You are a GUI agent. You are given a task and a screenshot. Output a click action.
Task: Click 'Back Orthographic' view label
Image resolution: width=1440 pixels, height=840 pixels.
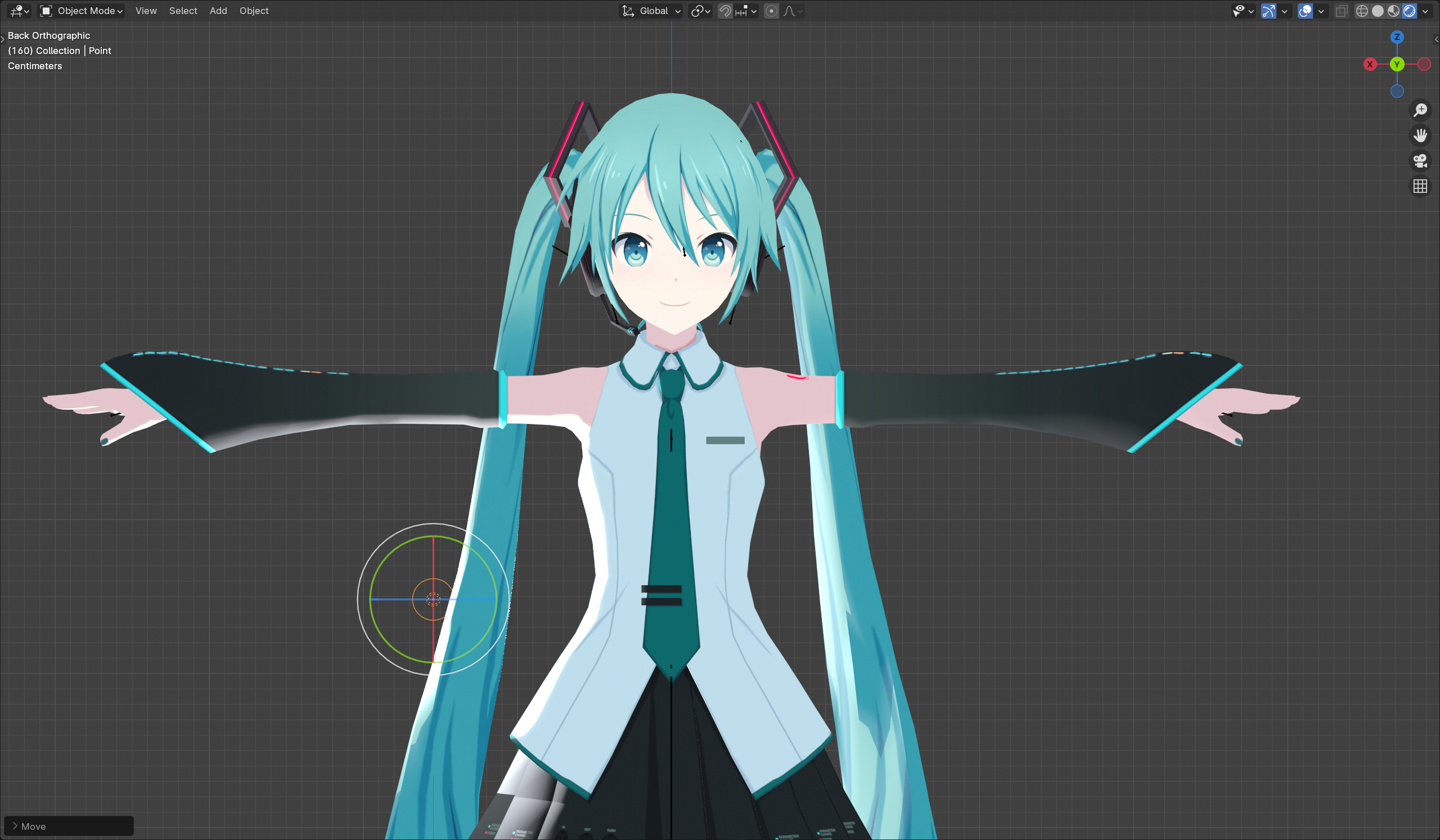(x=48, y=35)
